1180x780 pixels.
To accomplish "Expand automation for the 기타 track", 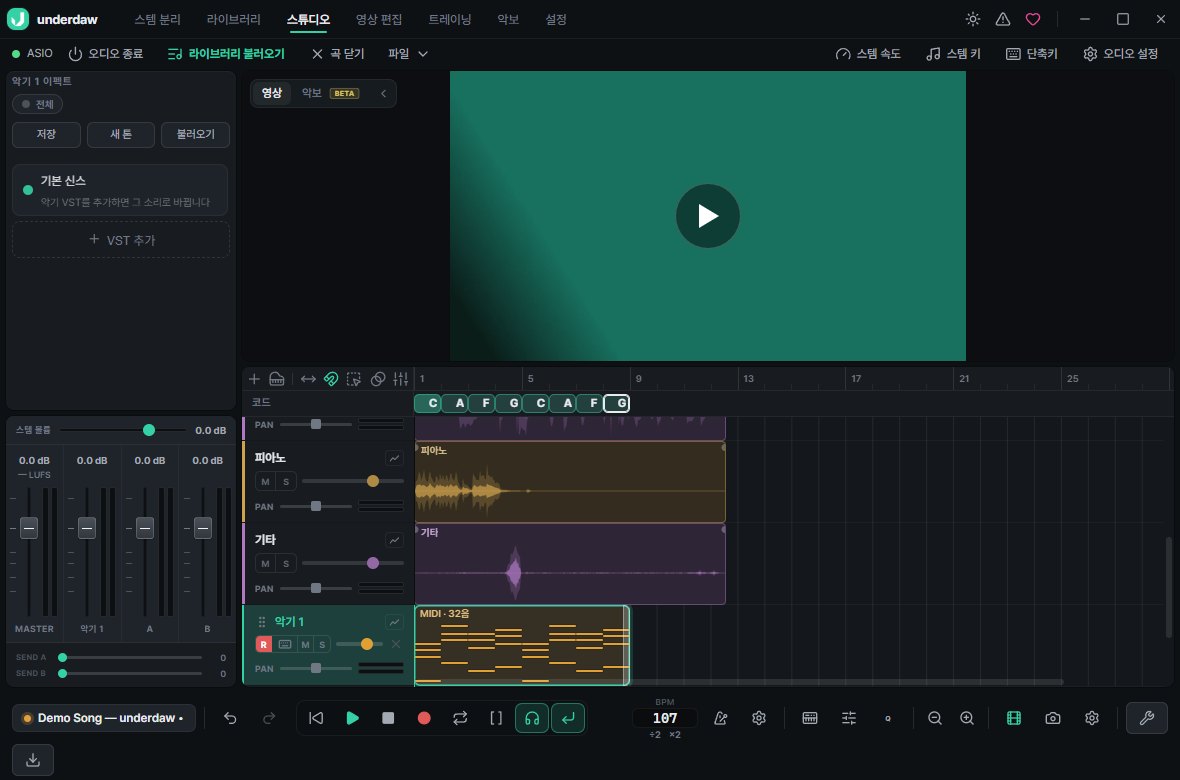I will [394, 540].
